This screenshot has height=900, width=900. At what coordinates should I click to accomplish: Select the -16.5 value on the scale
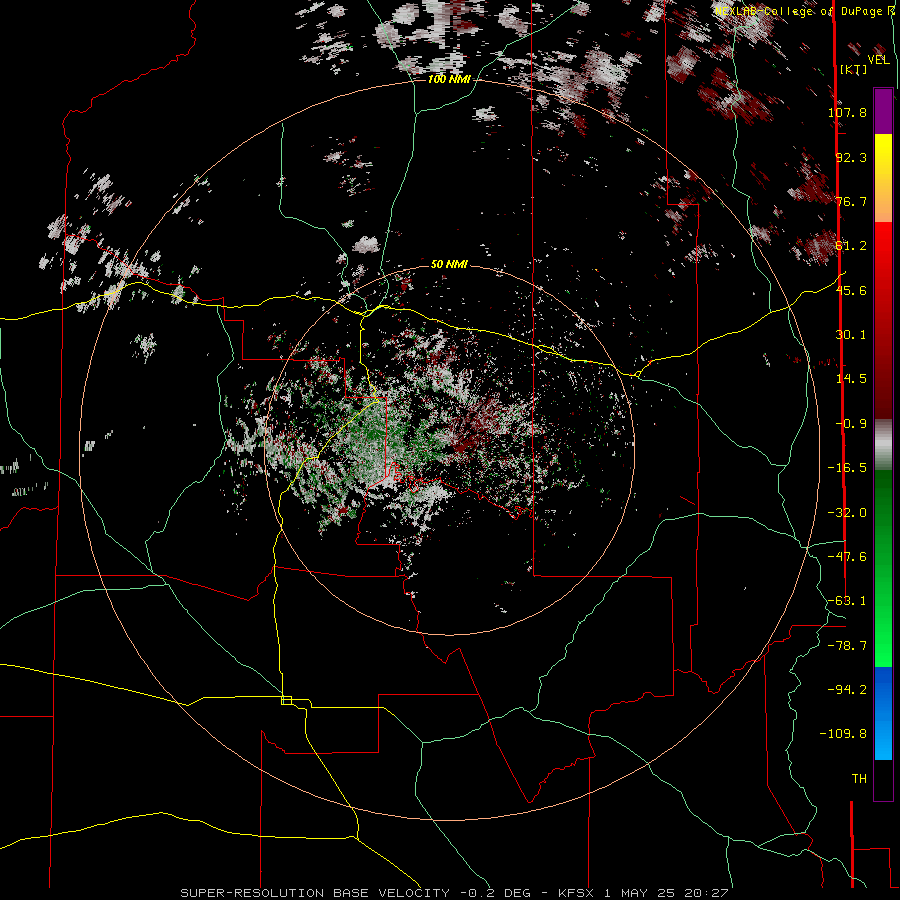847,468
